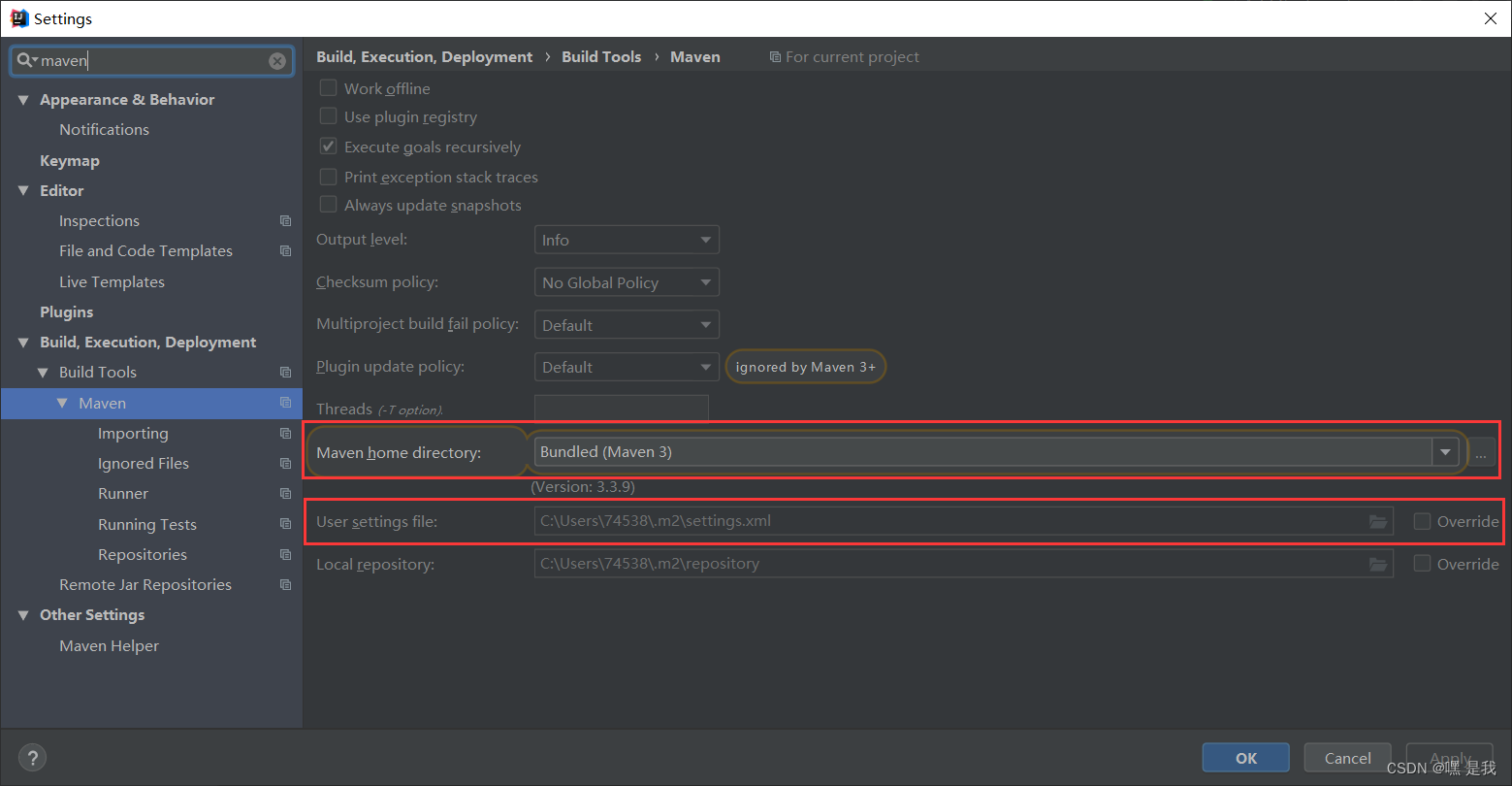The height and width of the screenshot is (786, 1512).
Task: Enable Always update snapshots checkbox
Action: [329, 205]
